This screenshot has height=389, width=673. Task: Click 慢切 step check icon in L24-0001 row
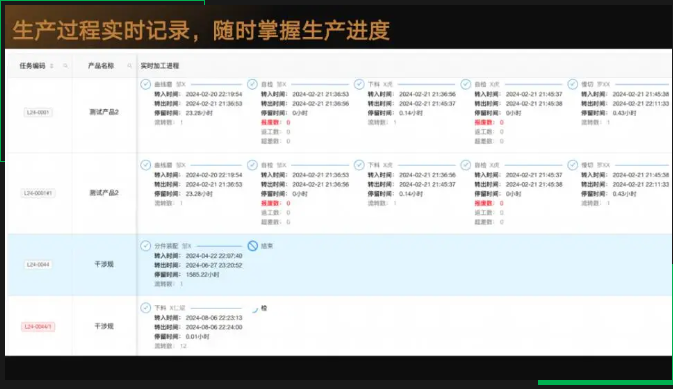click(573, 84)
